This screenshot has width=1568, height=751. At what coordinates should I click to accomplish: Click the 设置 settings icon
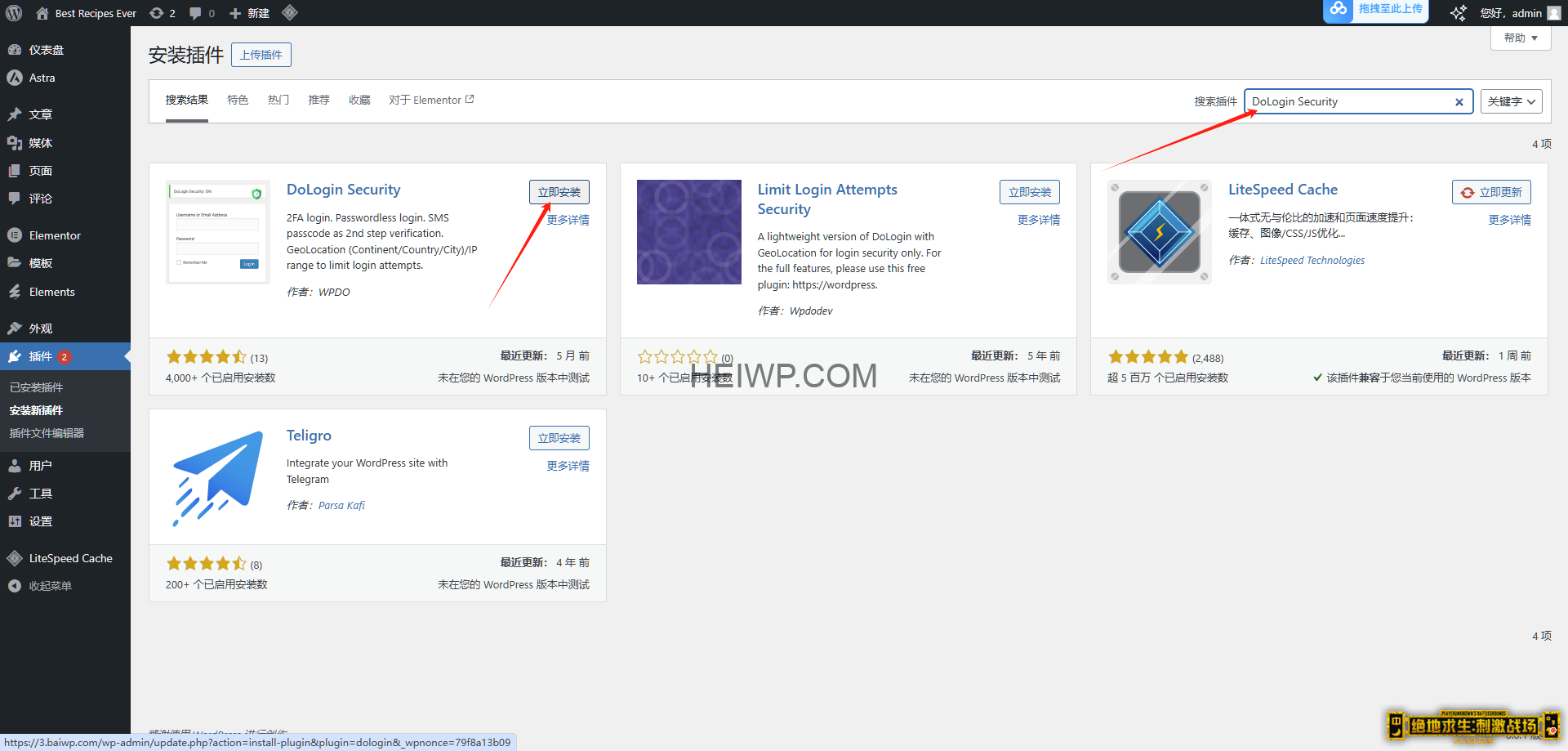15,521
